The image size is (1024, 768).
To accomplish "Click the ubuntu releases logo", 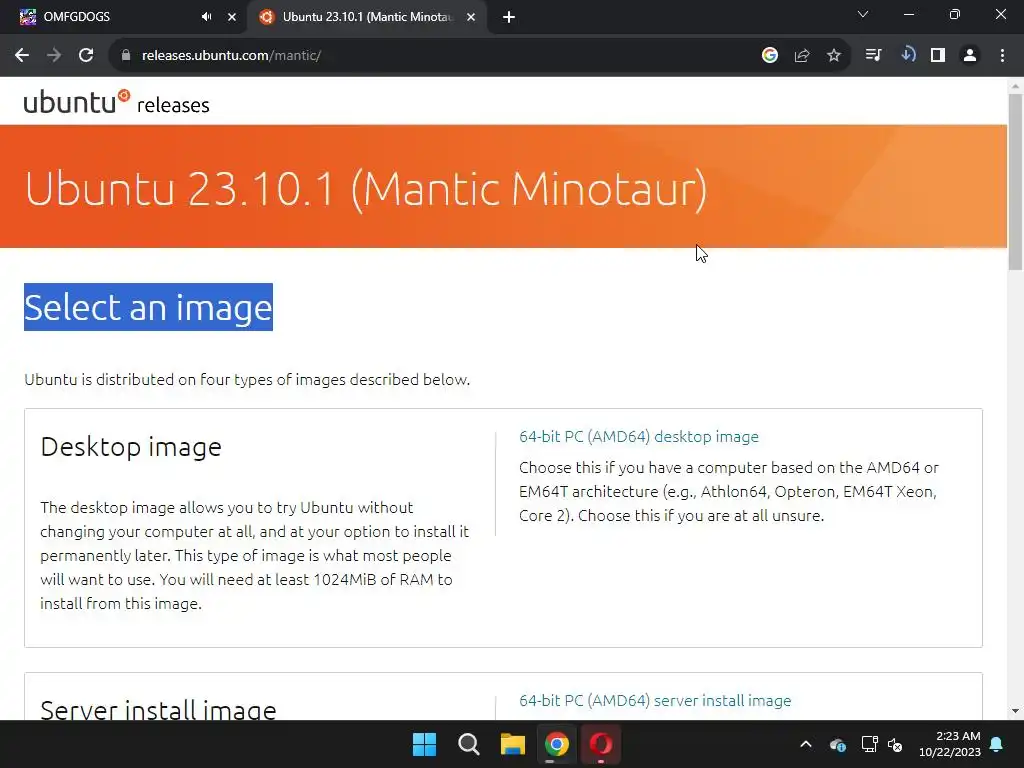I will click(116, 103).
